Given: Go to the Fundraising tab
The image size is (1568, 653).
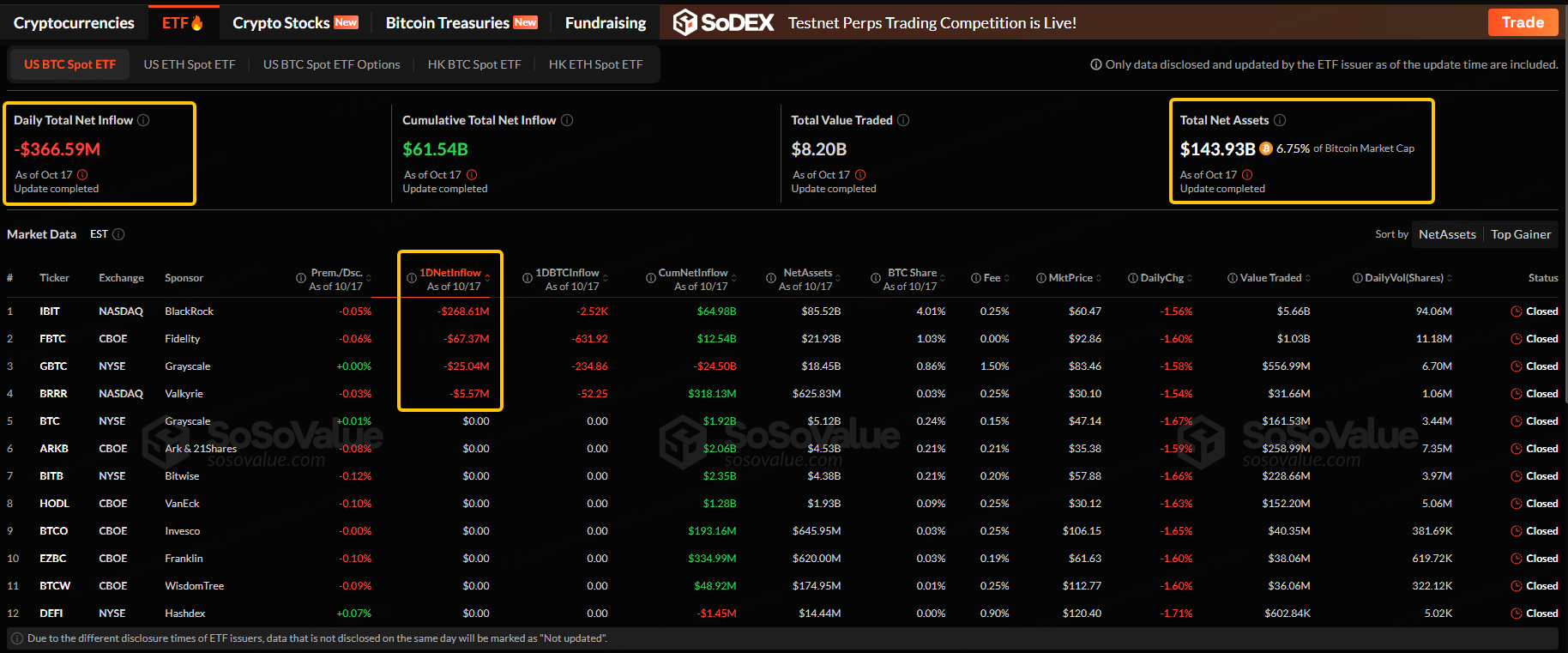Looking at the screenshot, I should 606,23.
